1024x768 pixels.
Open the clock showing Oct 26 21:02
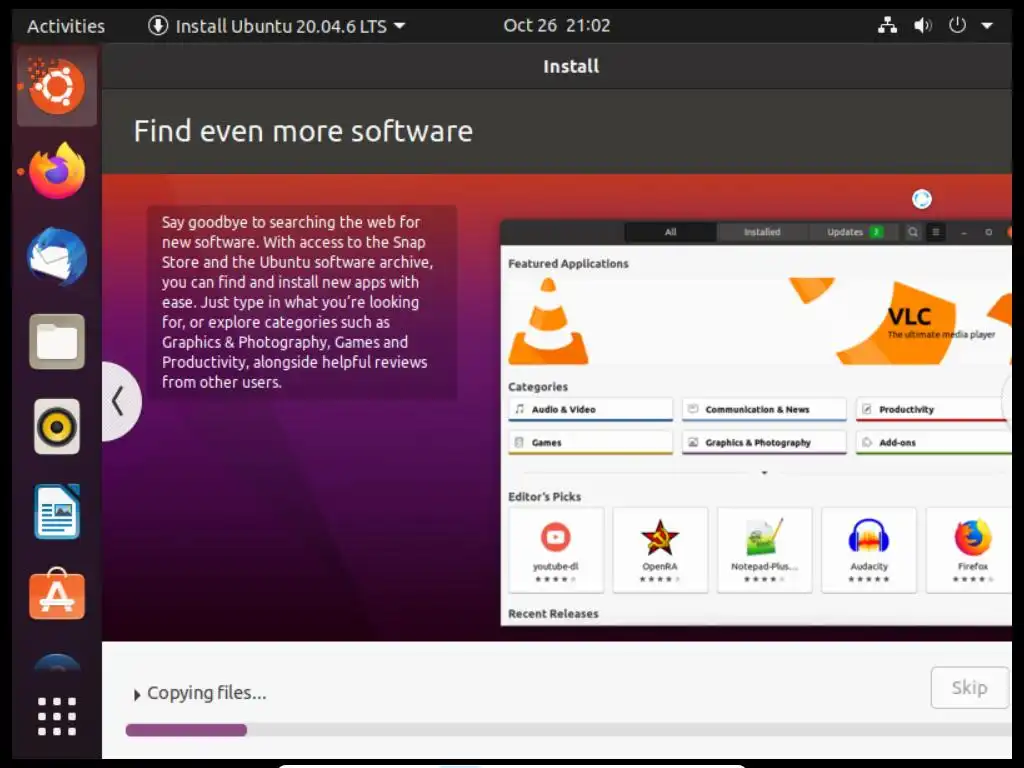556,25
